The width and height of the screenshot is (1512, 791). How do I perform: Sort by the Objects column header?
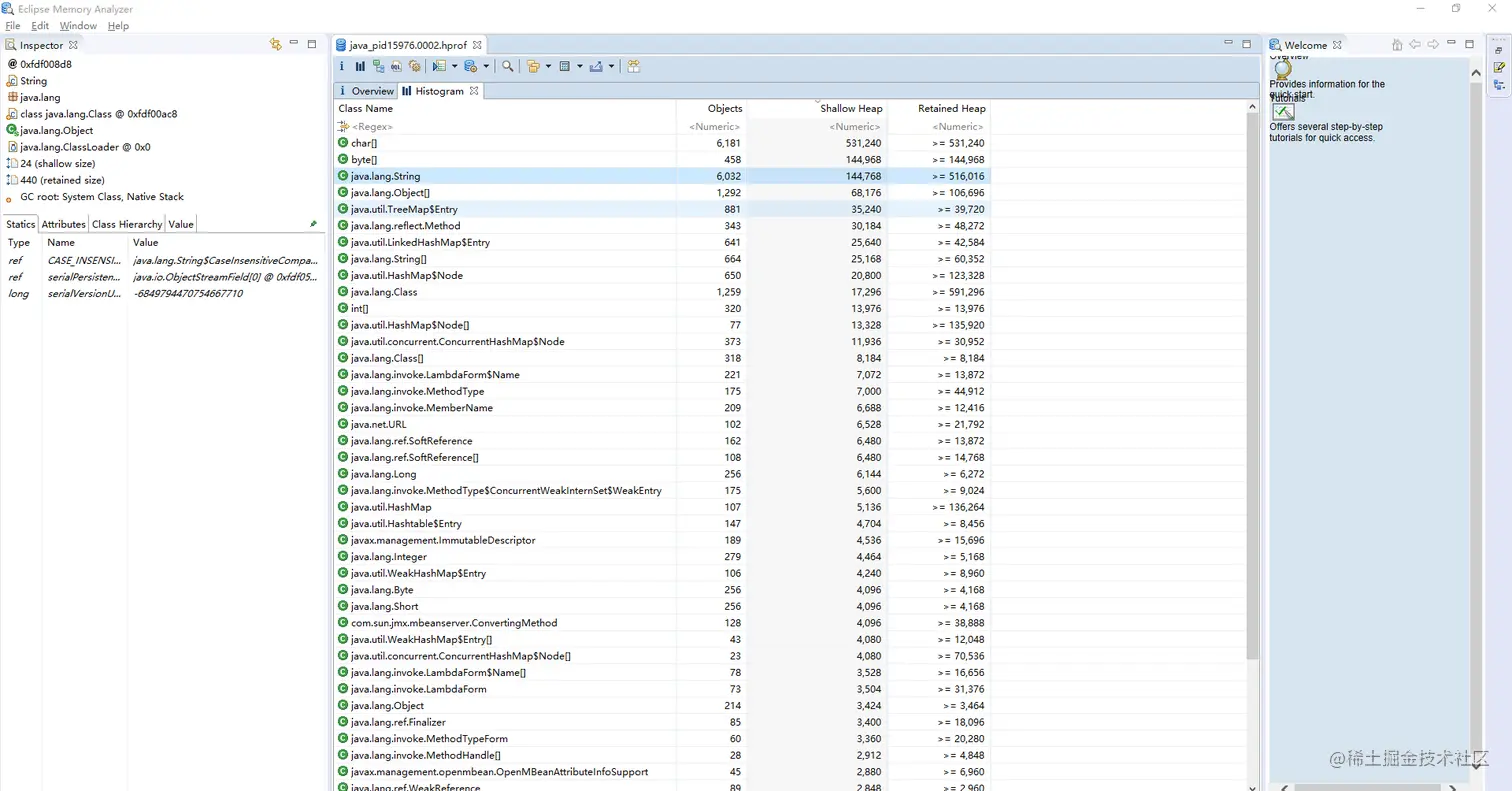pyautogui.click(x=712, y=108)
